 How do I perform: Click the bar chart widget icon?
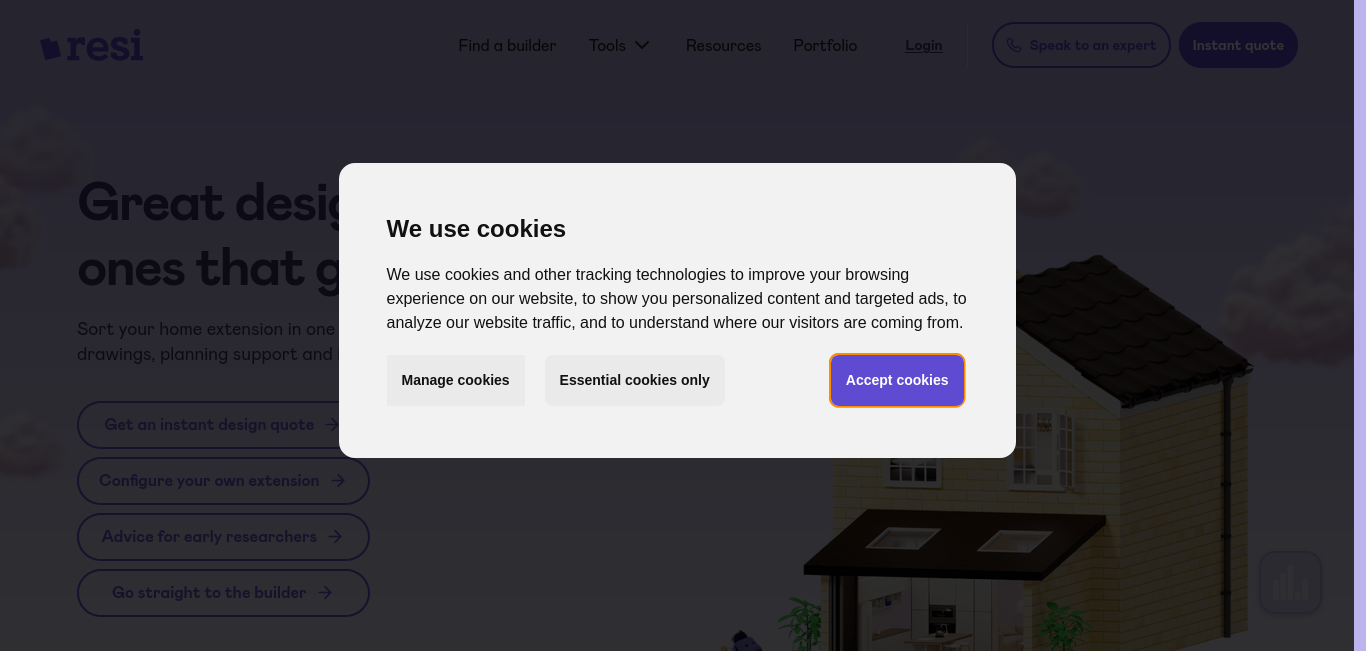(x=1290, y=582)
